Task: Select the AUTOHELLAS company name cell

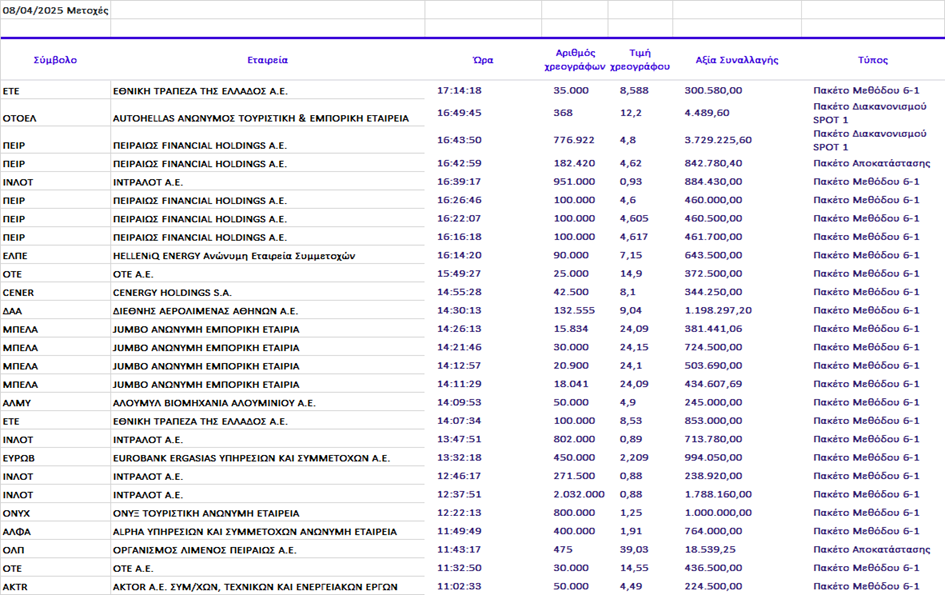Action: click(261, 118)
